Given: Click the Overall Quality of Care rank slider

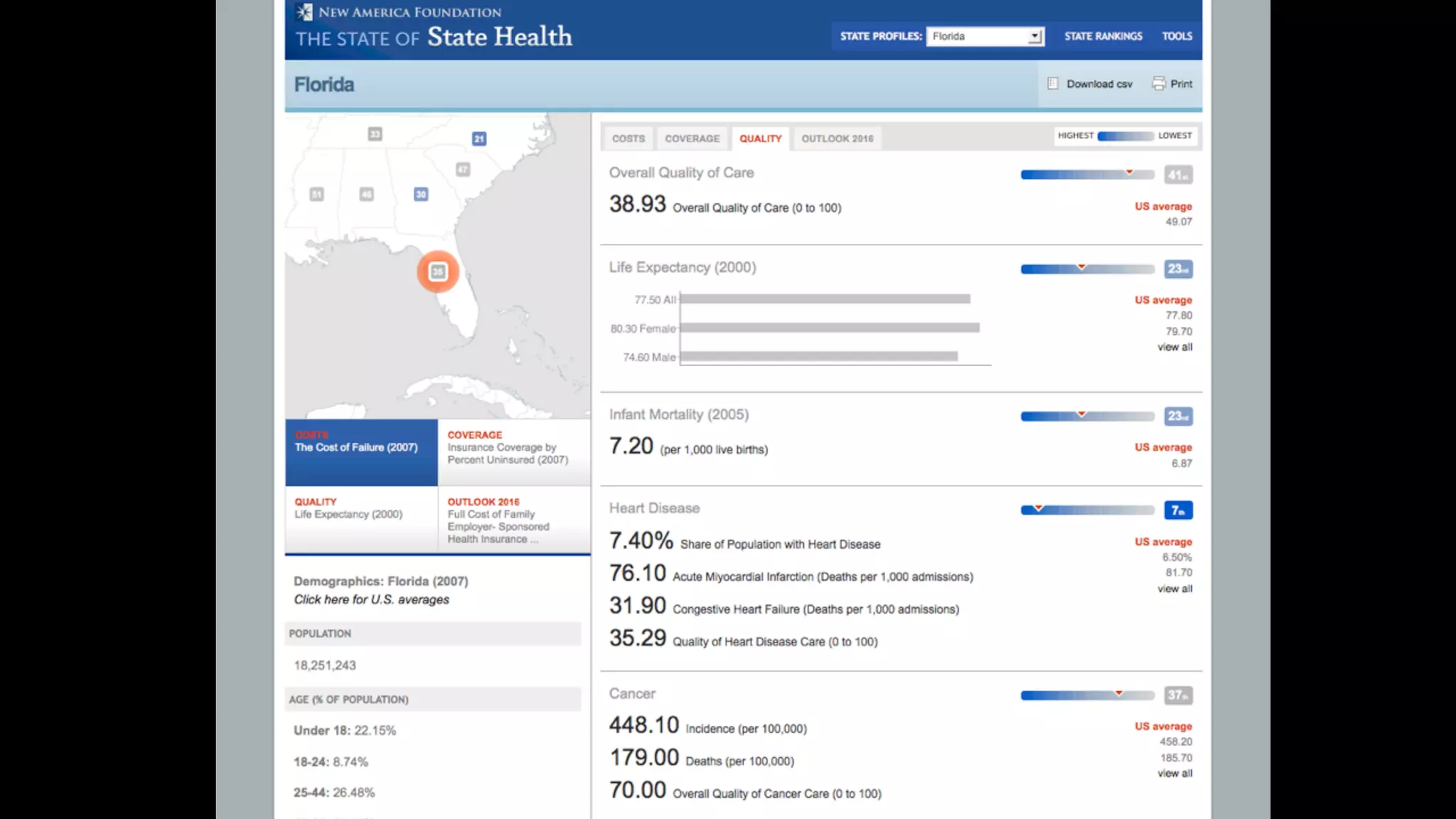Looking at the screenshot, I should click(1087, 175).
